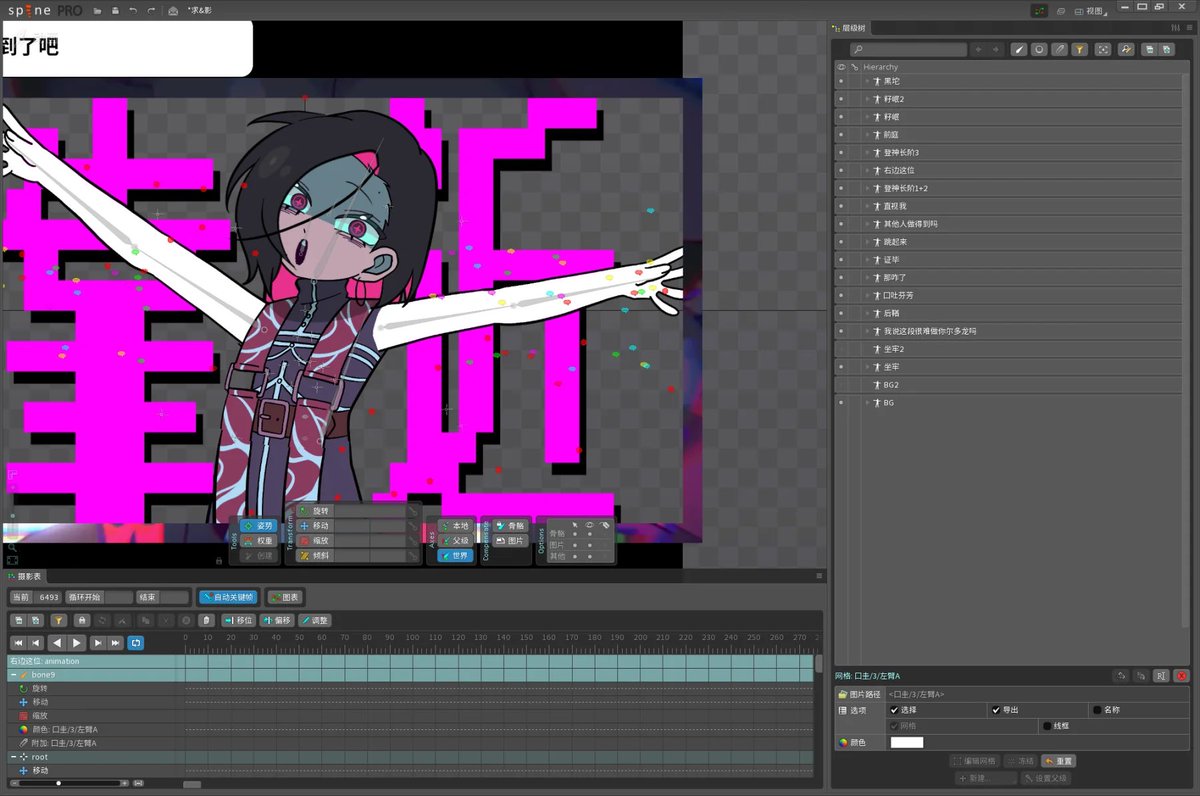
Task: Toggle 骨骼 bone compensation
Action: click(x=511, y=526)
